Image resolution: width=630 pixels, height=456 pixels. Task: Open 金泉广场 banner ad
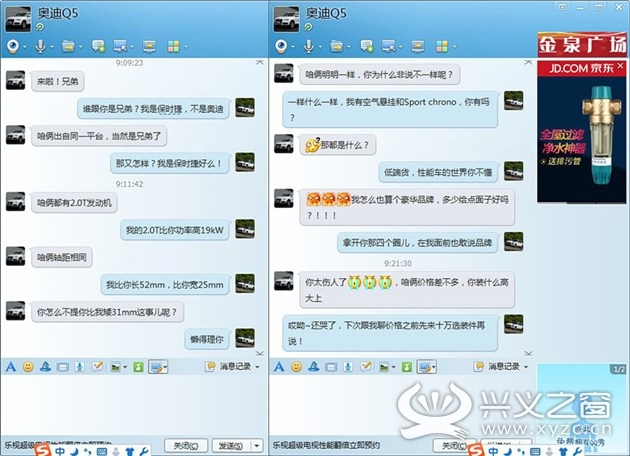pos(582,44)
